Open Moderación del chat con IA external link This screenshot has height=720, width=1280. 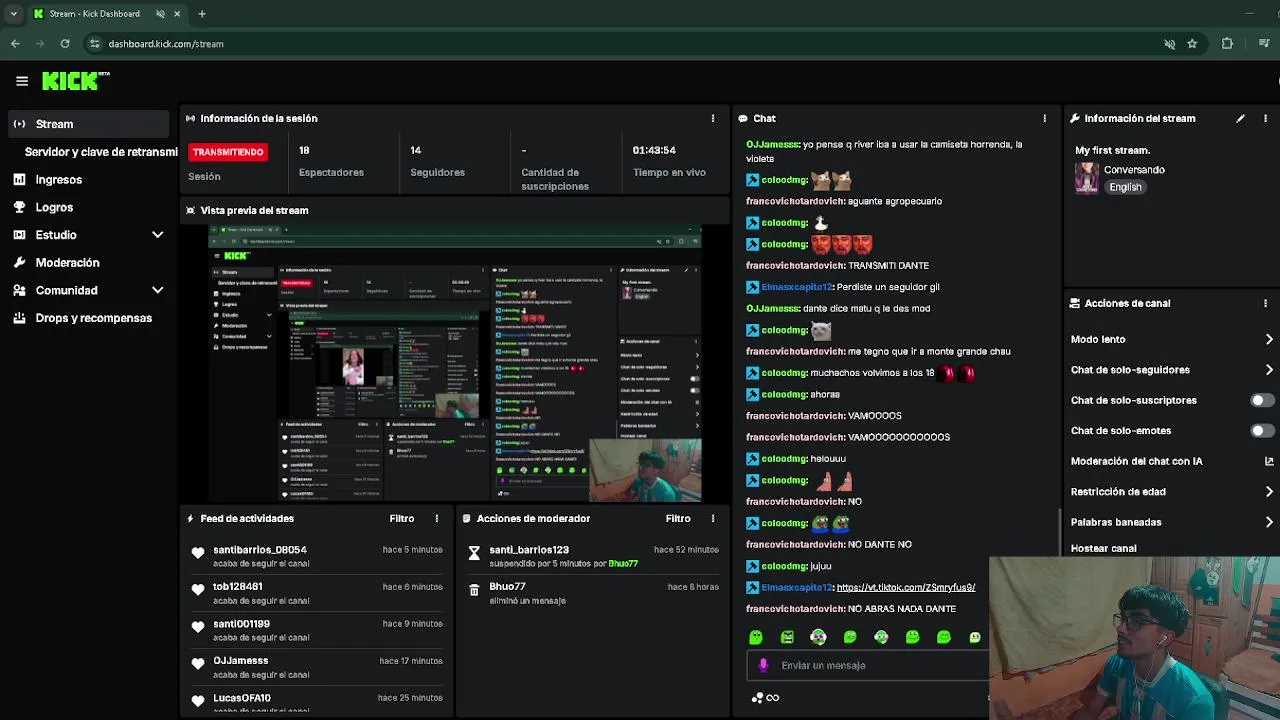tap(1269, 461)
